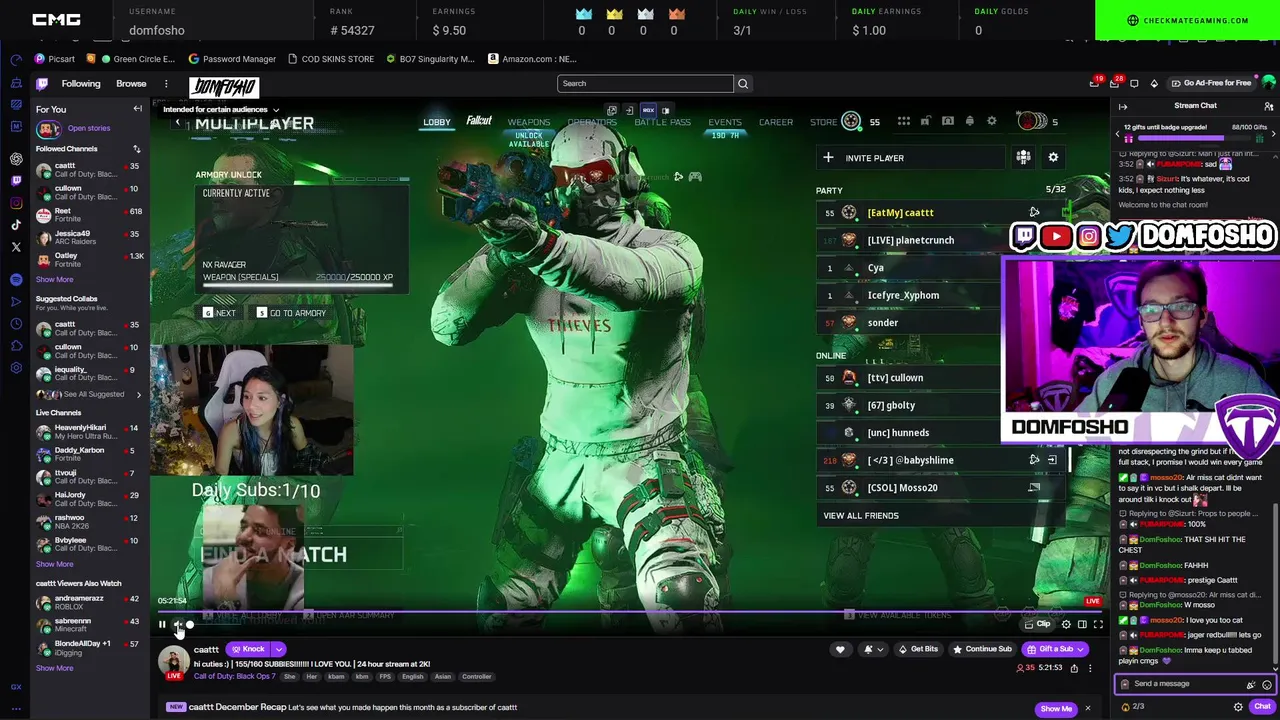Click the FPS stream tag

coord(385,677)
